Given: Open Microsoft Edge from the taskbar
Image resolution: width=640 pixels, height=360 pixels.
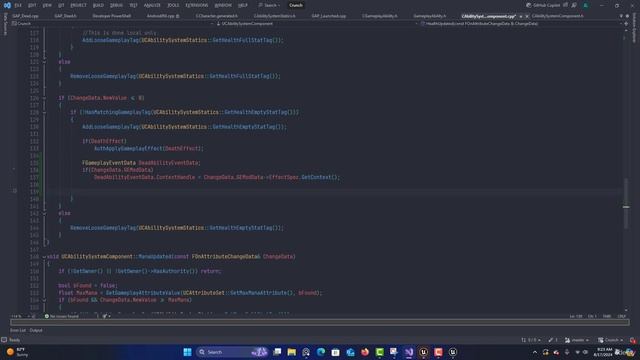Looking at the screenshot, I should (x=321, y=352).
